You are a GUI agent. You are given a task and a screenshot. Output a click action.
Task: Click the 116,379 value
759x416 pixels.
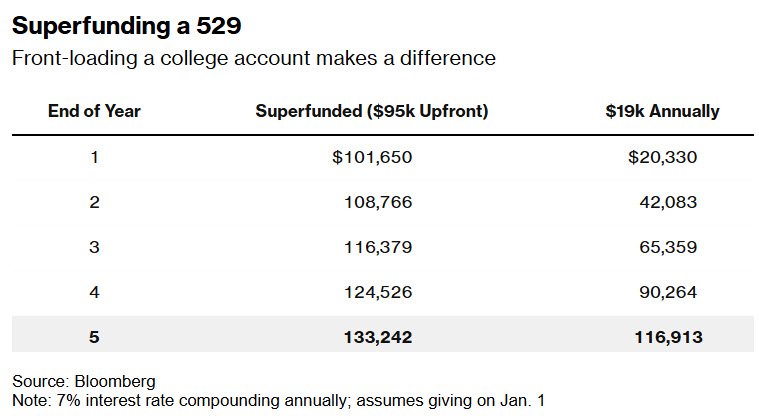377,247
